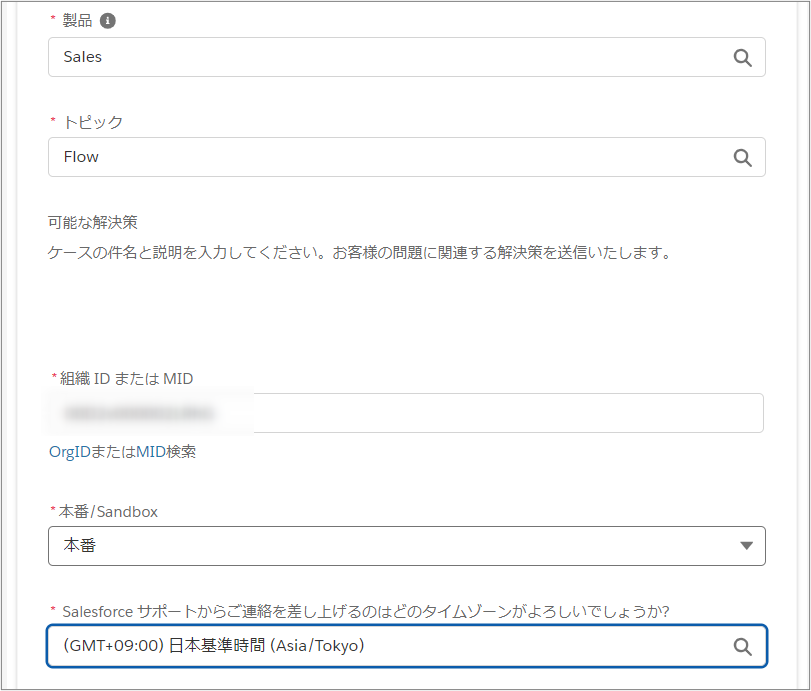Click the 組織 ID または MID input box
The image size is (811, 691).
[500, 413]
